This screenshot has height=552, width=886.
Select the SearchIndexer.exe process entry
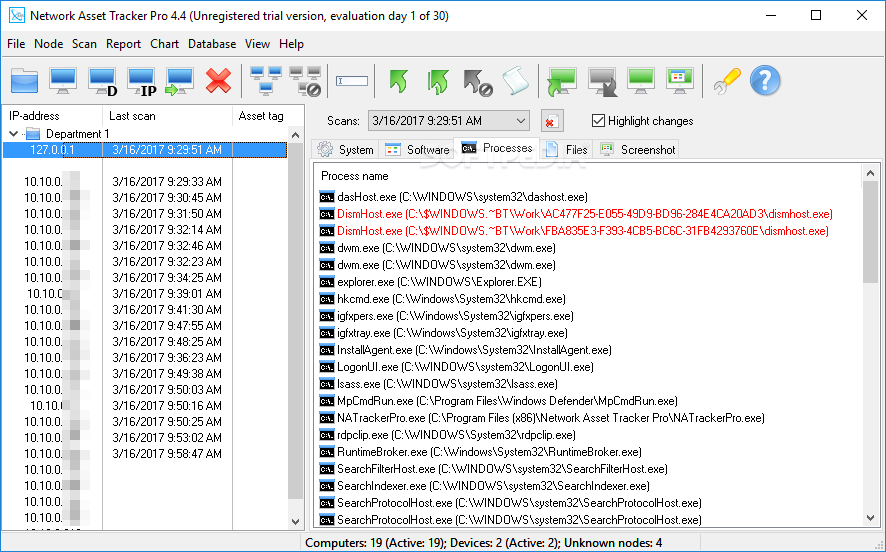pos(484,485)
